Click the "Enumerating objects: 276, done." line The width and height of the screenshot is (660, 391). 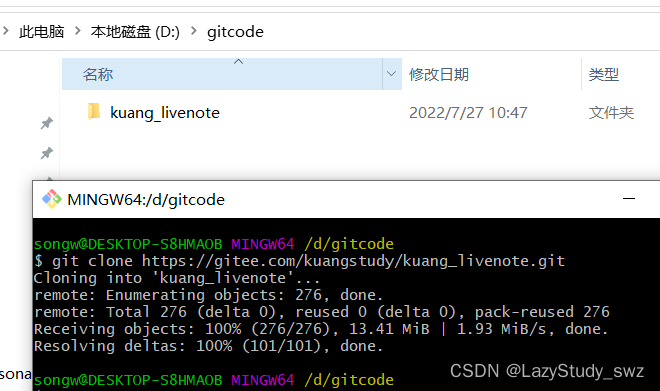click(x=208, y=295)
